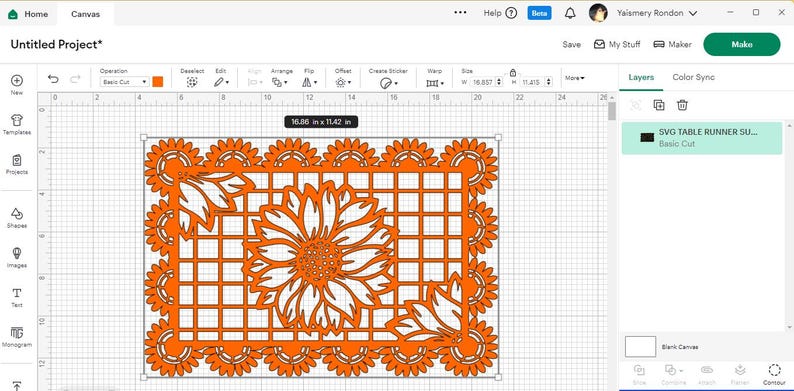Click the Blank Canvas thumbnail
Viewport: 794px width, 391px height.
tap(640, 347)
